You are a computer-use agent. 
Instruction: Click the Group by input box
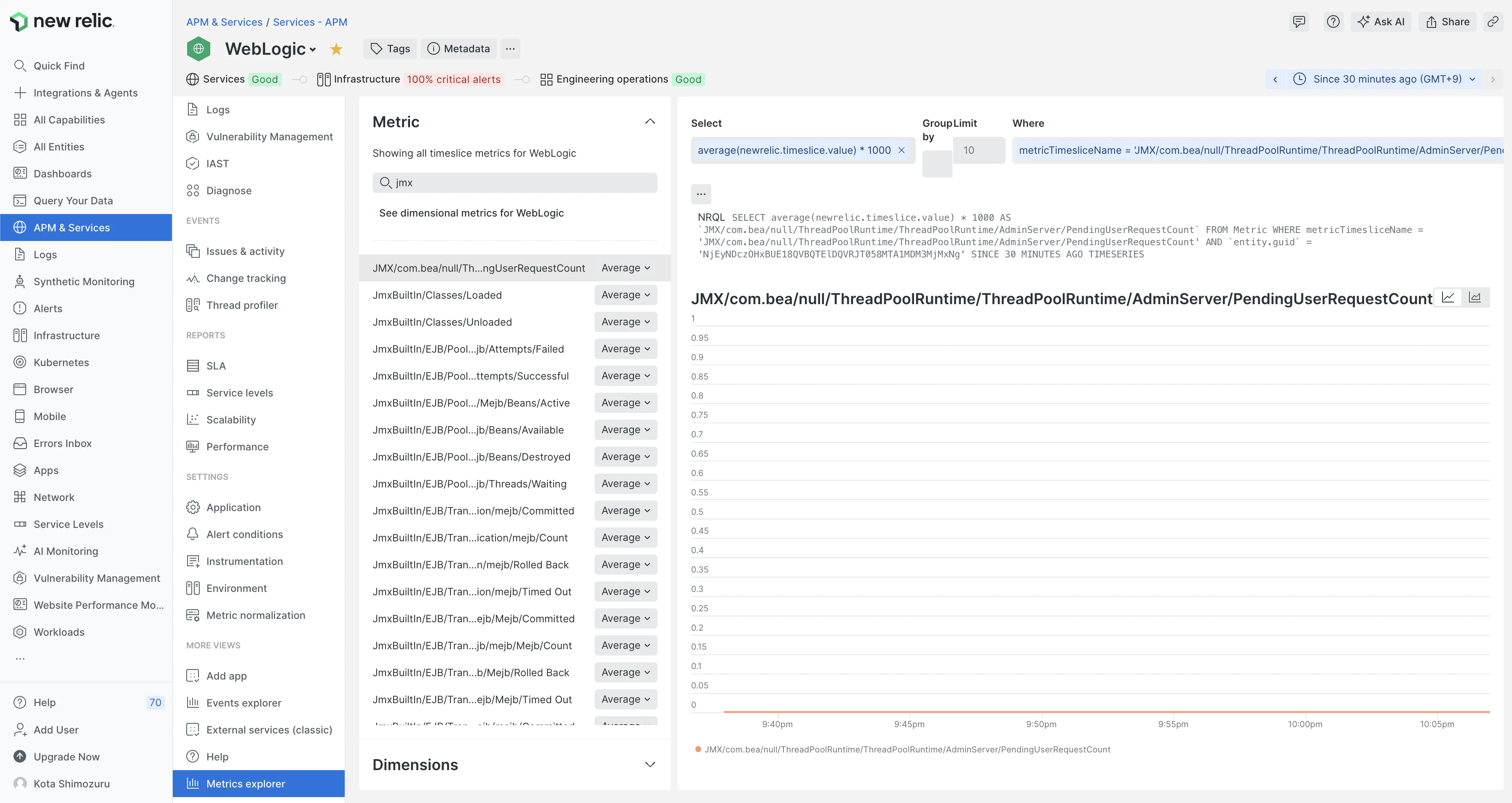937,164
